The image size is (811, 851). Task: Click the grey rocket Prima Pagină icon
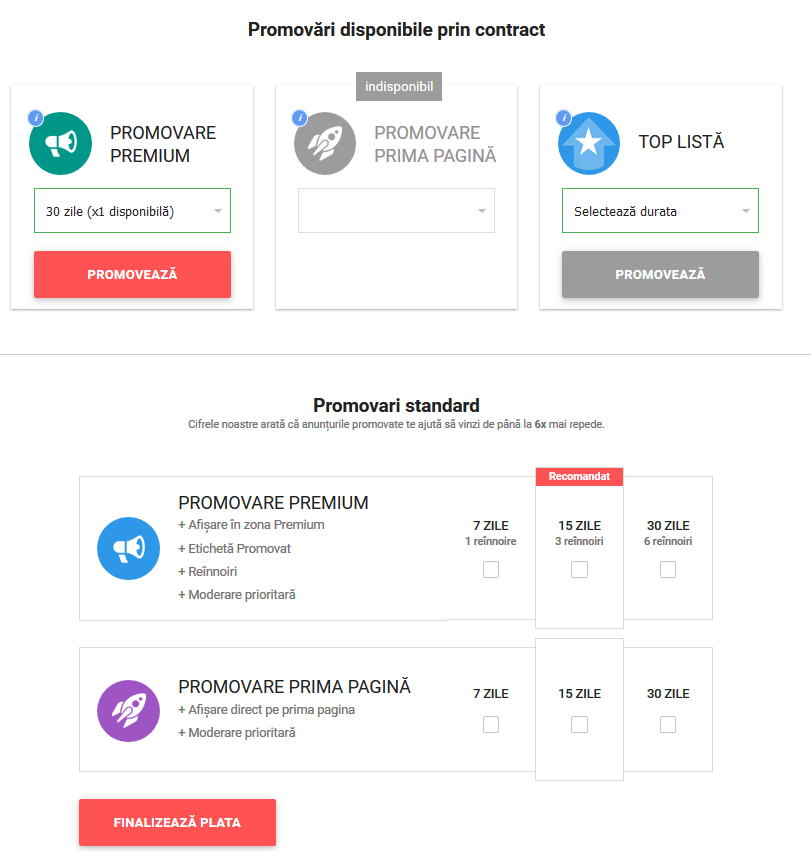(x=325, y=143)
